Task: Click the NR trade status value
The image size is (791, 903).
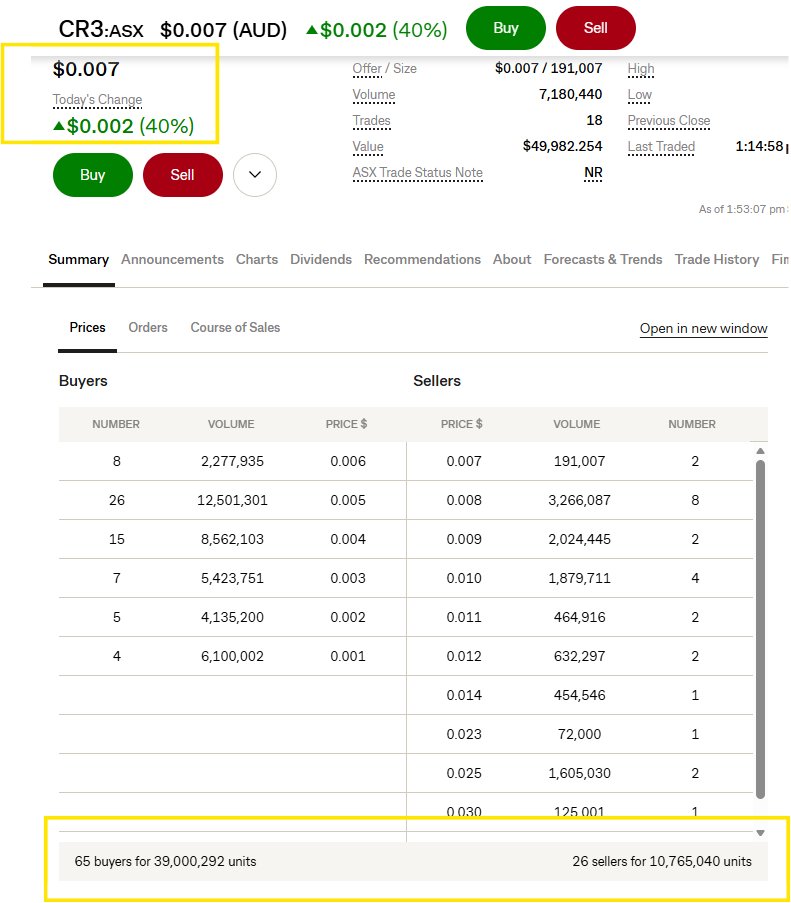Action: (x=593, y=173)
